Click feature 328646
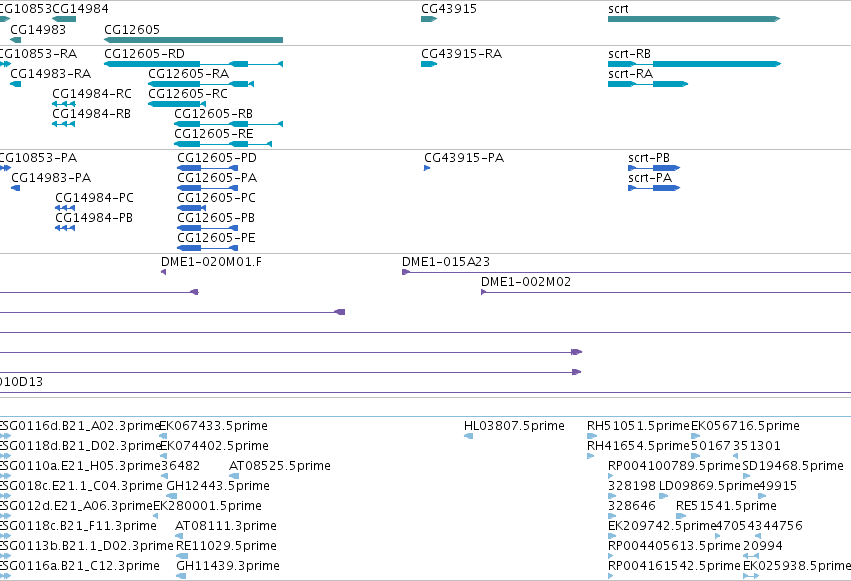This screenshot has height=581, width=851. (632, 506)
